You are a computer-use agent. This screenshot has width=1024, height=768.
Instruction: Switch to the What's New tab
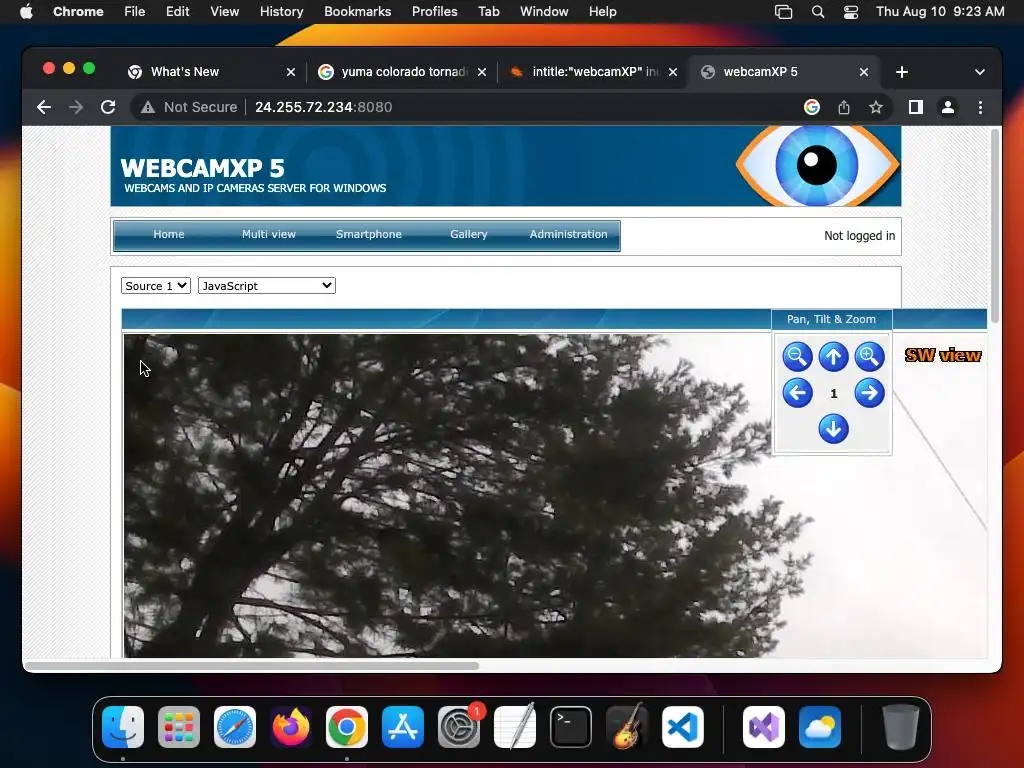pyautogui.click(x=210, y=72)
